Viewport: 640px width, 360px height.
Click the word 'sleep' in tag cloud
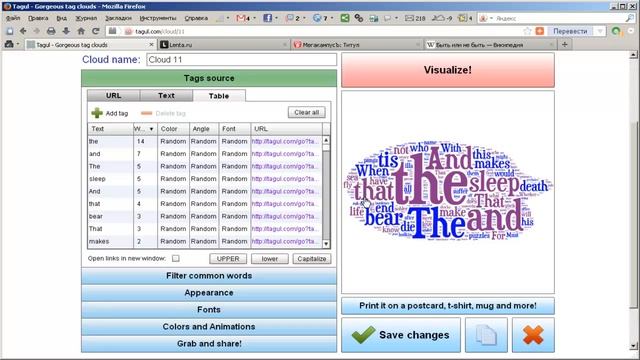pyautogui.click(x=494, y=182)
